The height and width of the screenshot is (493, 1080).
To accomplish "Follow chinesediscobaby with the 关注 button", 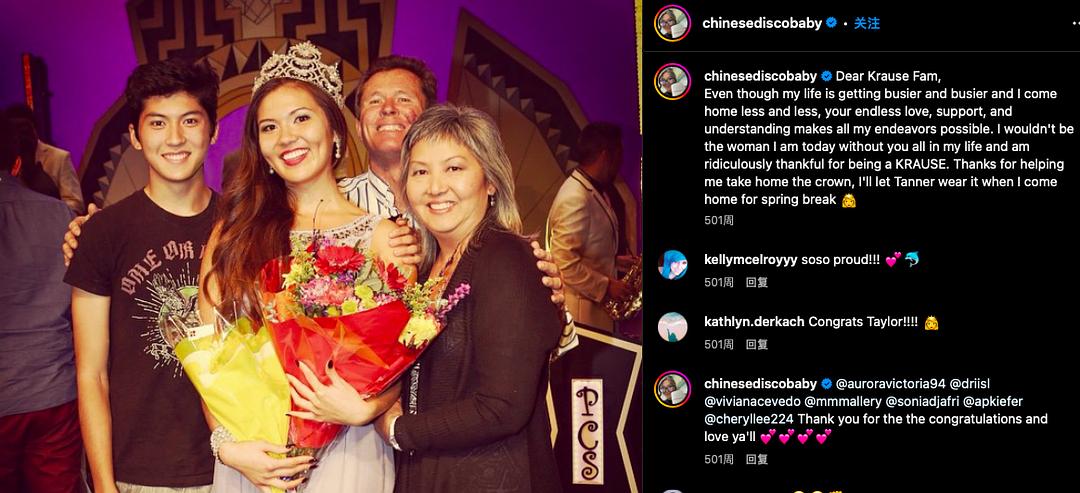I will pos(867,23).
